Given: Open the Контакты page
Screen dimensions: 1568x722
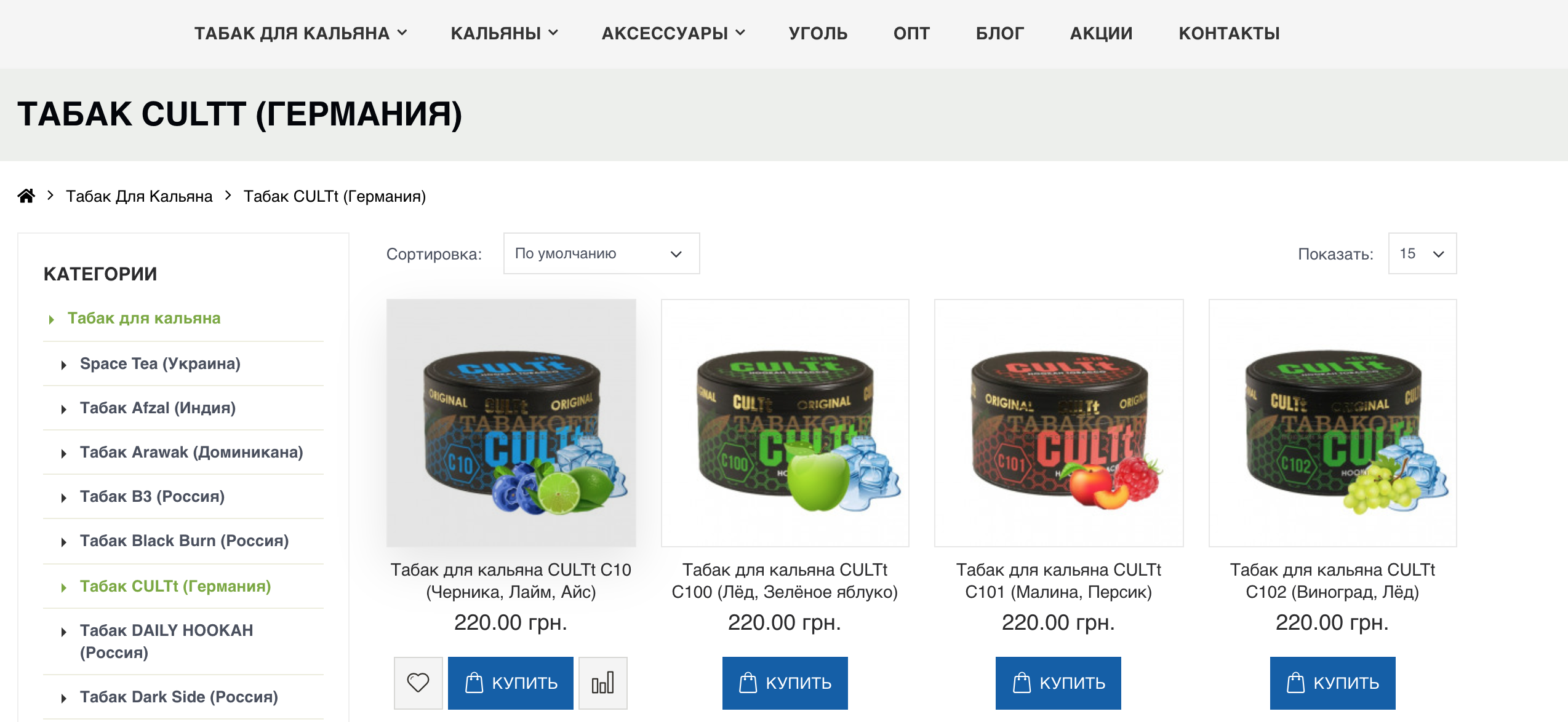Looking at the screenshot, I should [1229, 33].
